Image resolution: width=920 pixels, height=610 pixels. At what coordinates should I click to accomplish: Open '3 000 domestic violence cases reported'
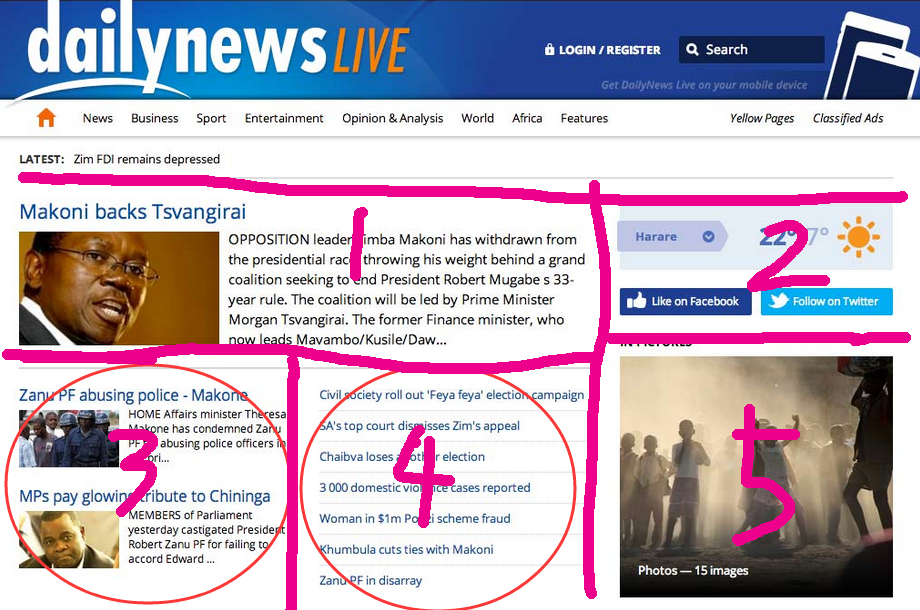click(425, 488)
